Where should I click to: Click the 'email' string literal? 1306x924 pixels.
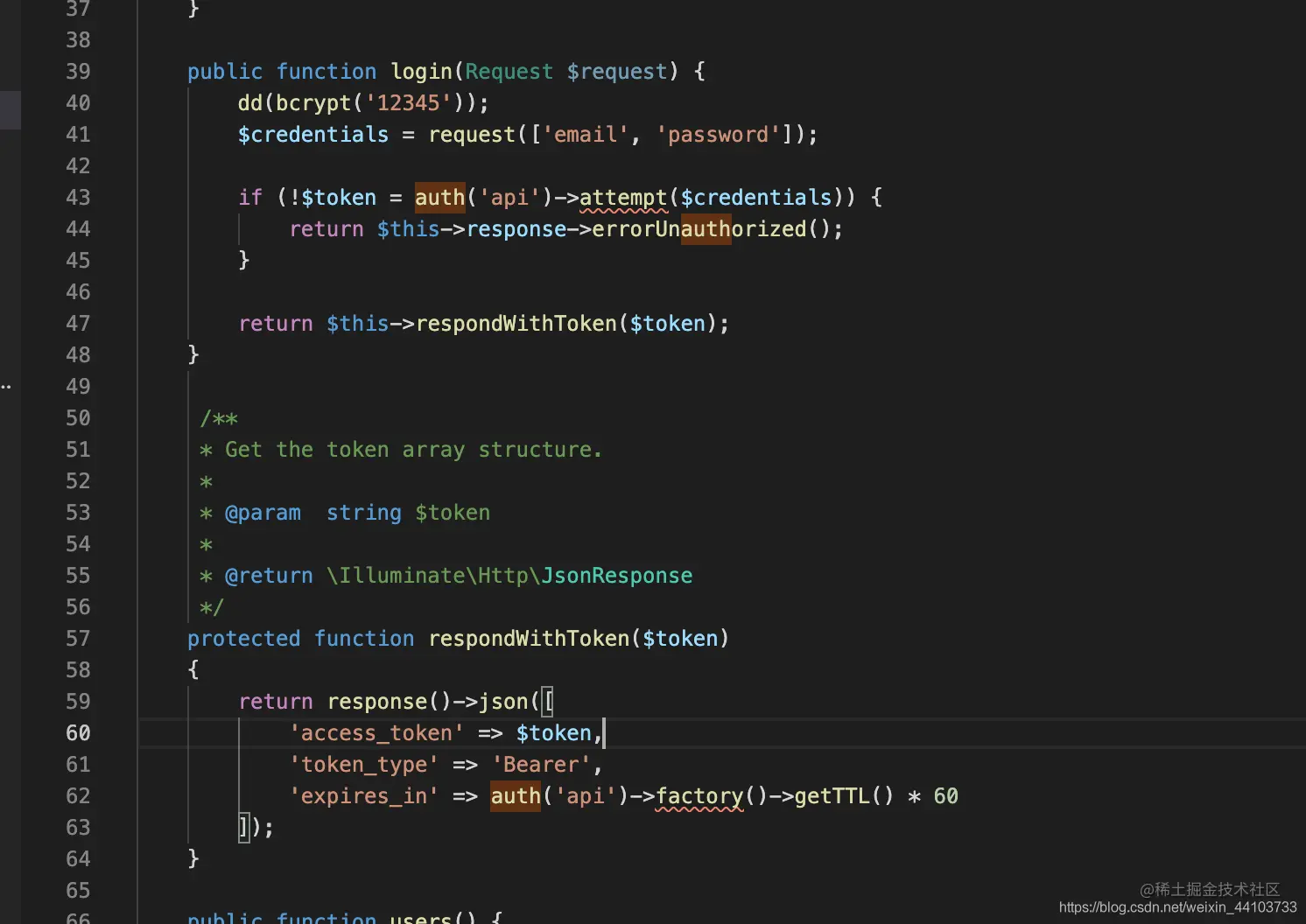click(x=586, y=135)
